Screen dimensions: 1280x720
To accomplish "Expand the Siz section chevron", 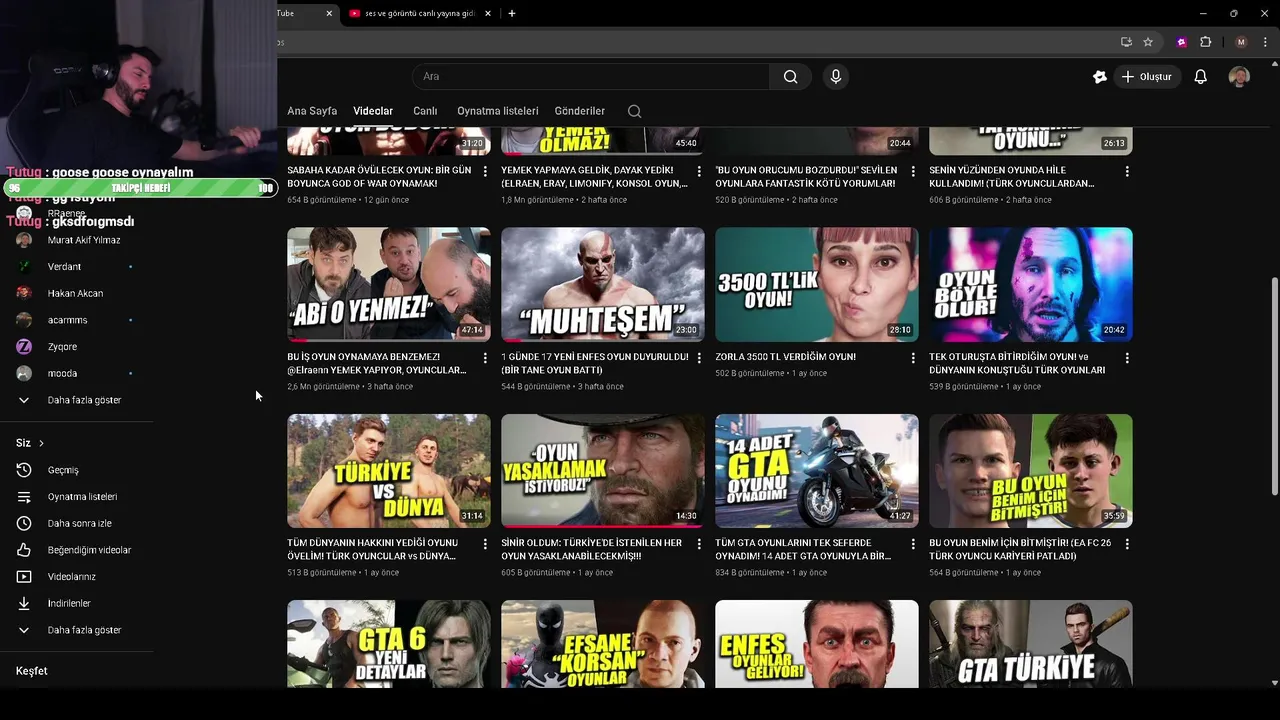I will [x=41, y=443].
